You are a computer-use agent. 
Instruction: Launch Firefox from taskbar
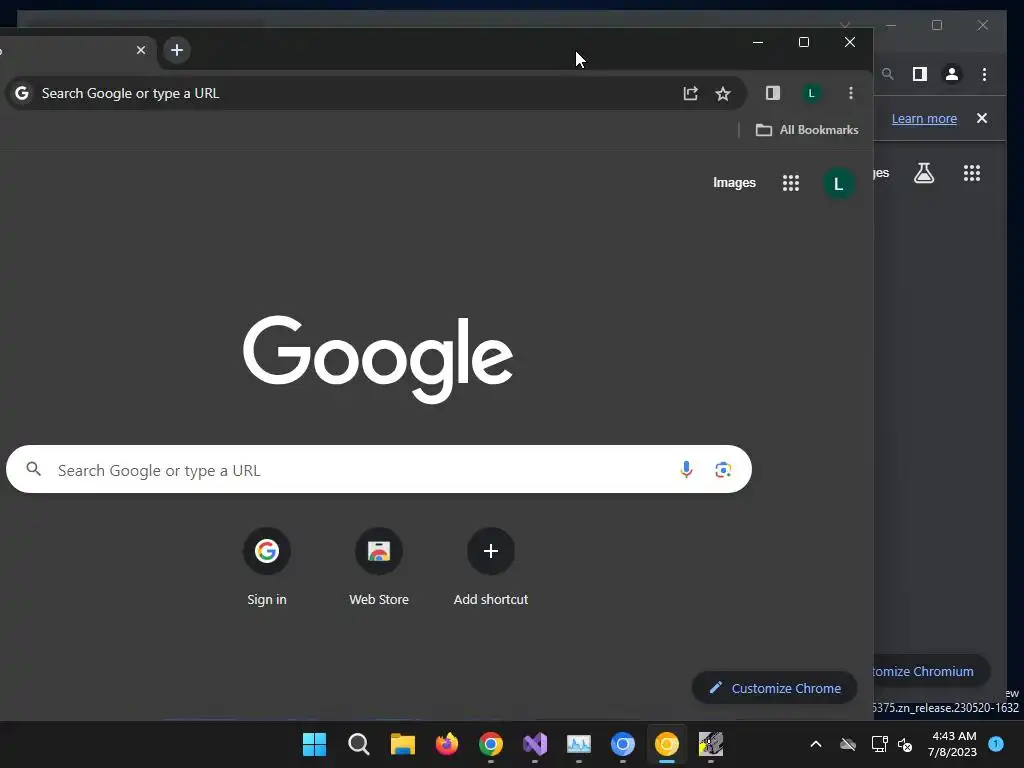click(x=447, y=744)
